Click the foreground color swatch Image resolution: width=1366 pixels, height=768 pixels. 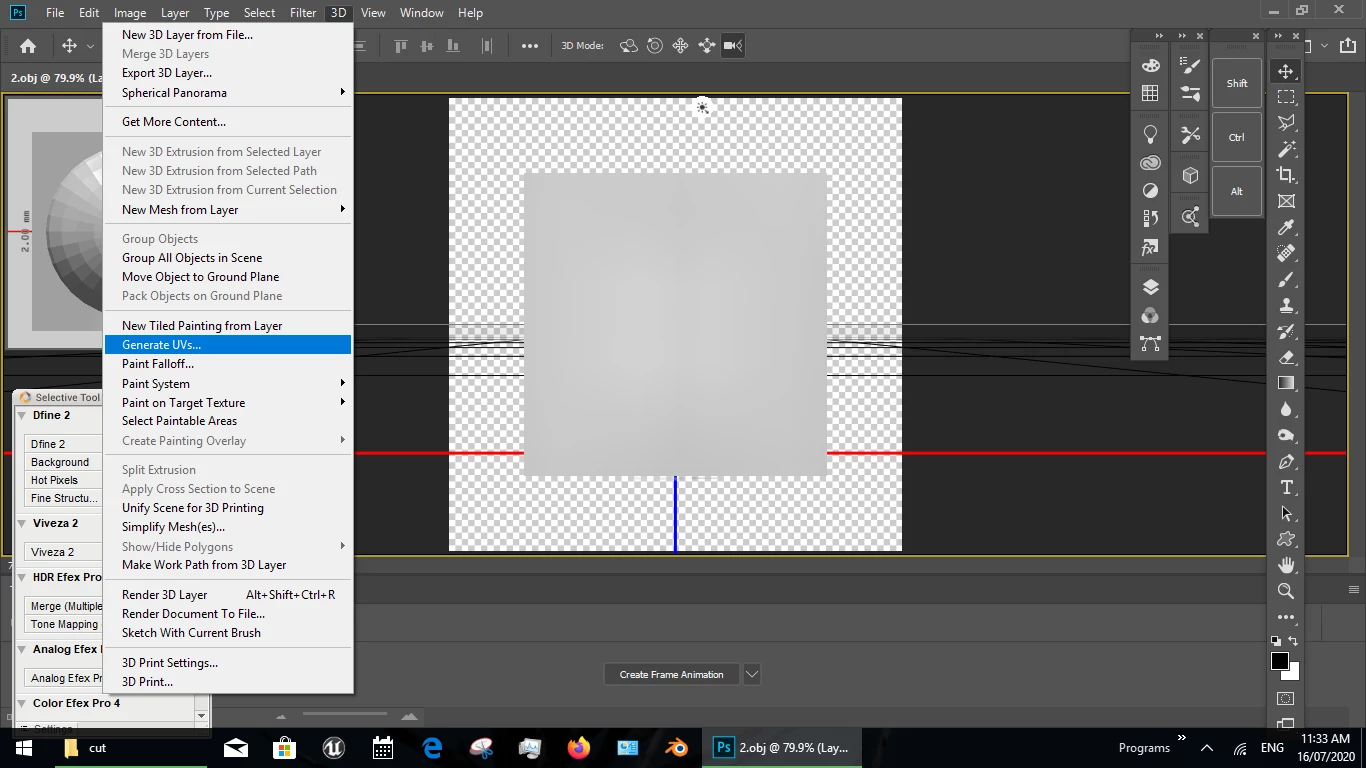(x=1280, y=662)
